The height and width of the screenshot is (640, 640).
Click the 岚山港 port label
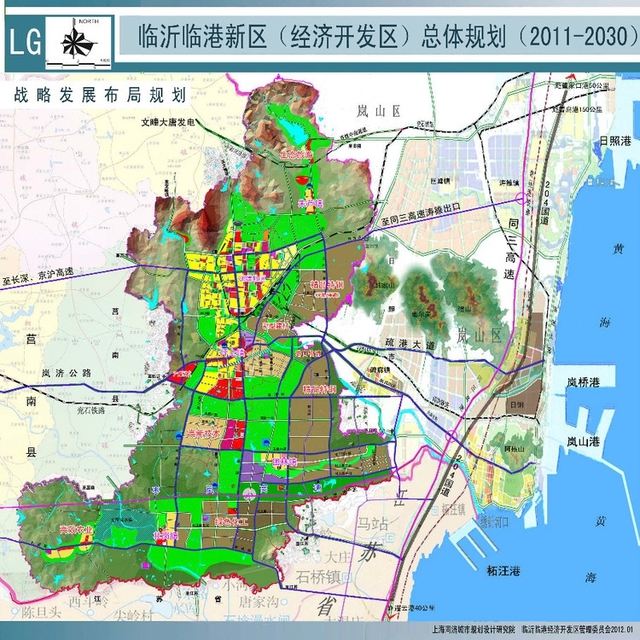click(583, 442)
